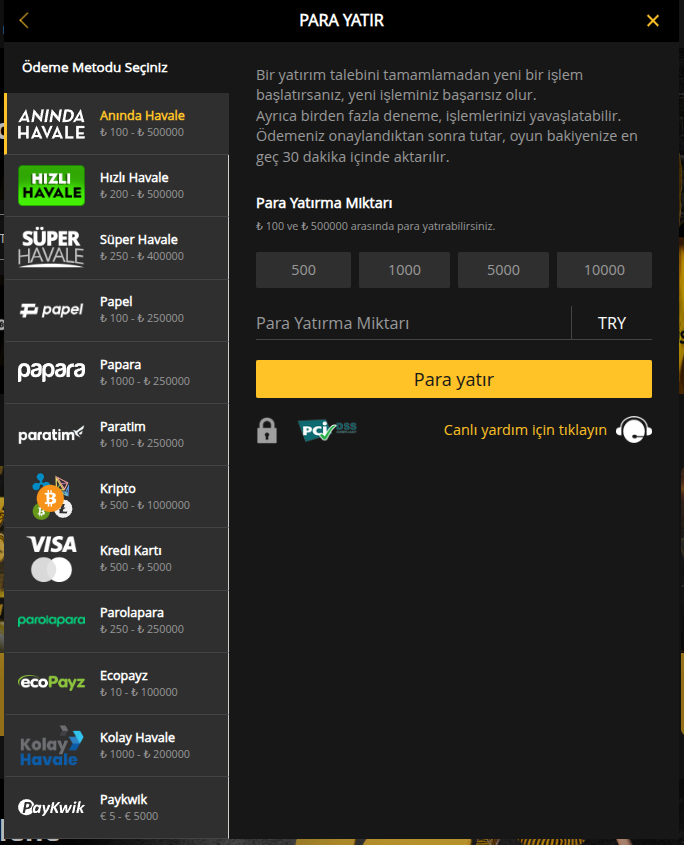Select the 10000 preset amount
This screenshot has width=684, height=845.
click(604, 270)
